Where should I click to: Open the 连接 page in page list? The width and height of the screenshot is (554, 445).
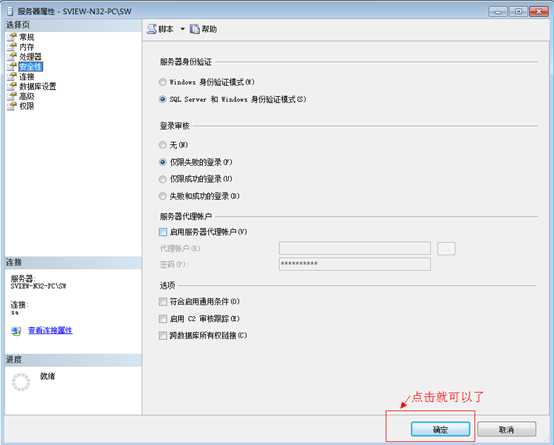tap(26, 76)
